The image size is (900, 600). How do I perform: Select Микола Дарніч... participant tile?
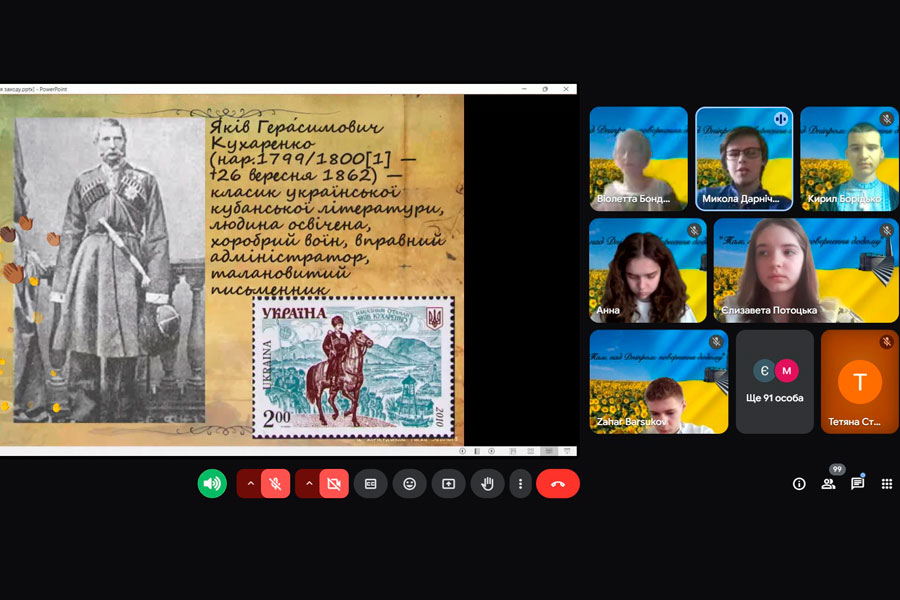click(744, 158)
